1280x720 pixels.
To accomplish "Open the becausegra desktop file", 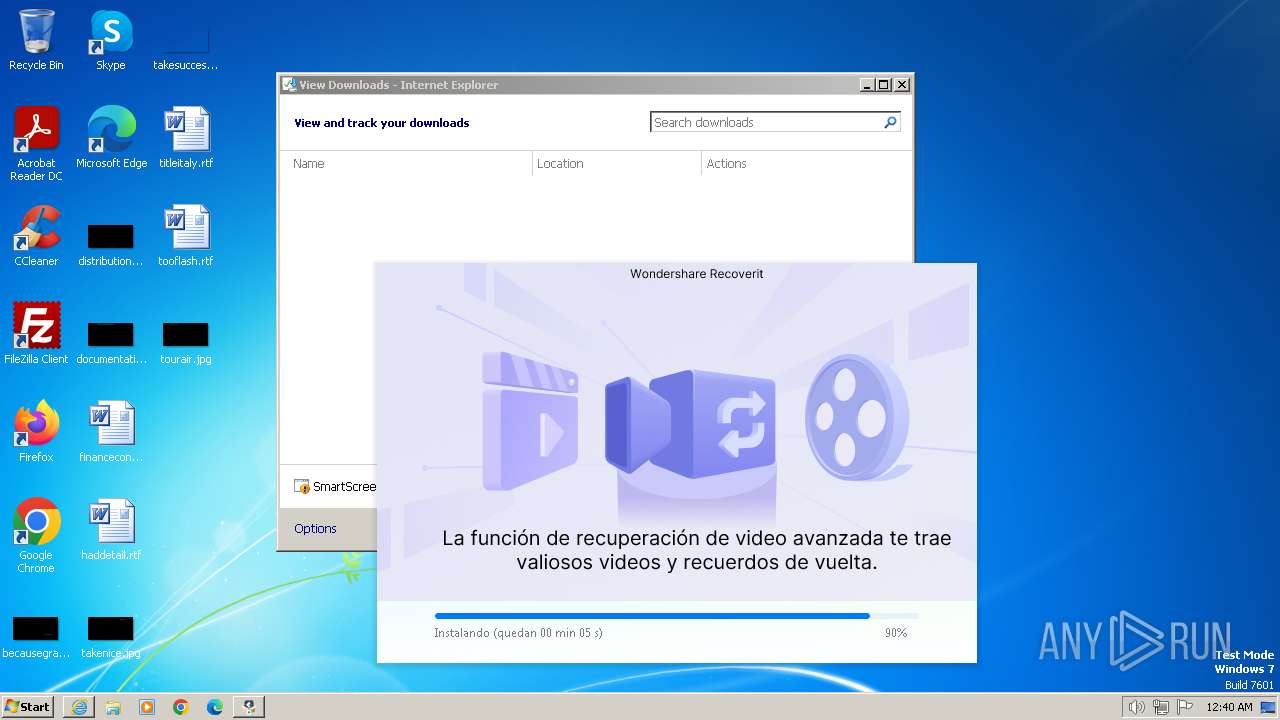I will coord(36,636).
